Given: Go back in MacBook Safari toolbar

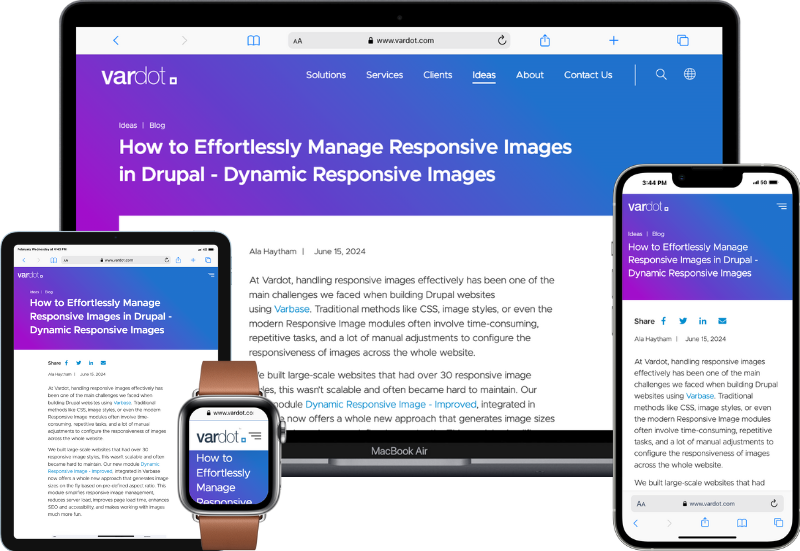Looking at the screenshot, I should pyautogui.click(x=116, y=40).
